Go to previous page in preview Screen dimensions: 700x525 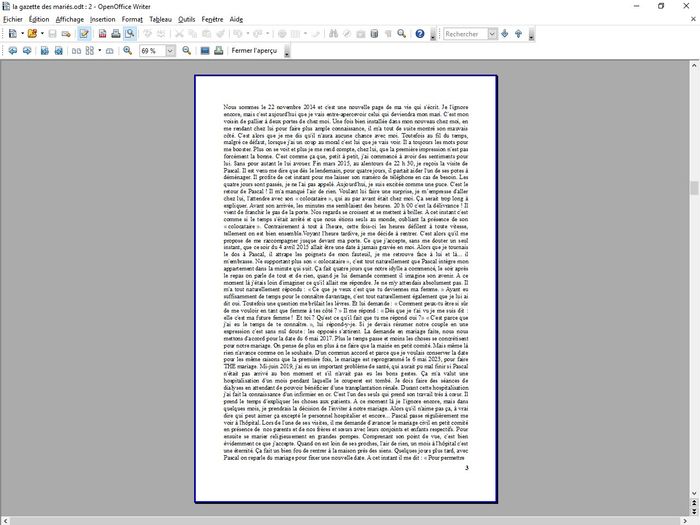tap(12, 51)
